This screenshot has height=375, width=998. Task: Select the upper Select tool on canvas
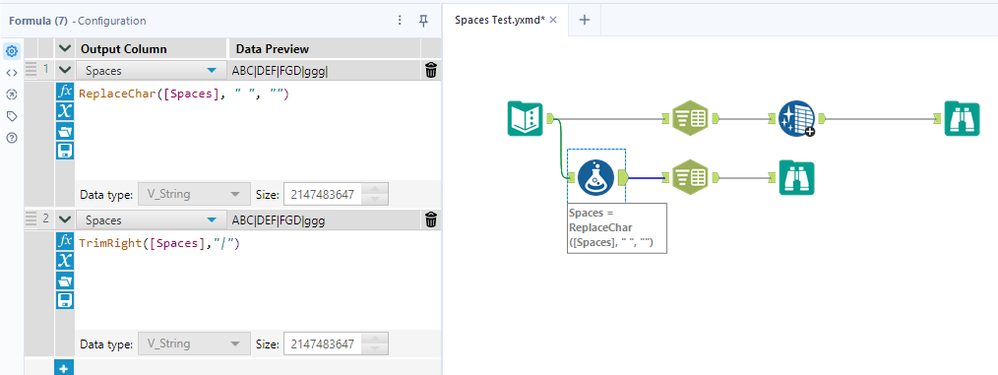pos(690,118)
